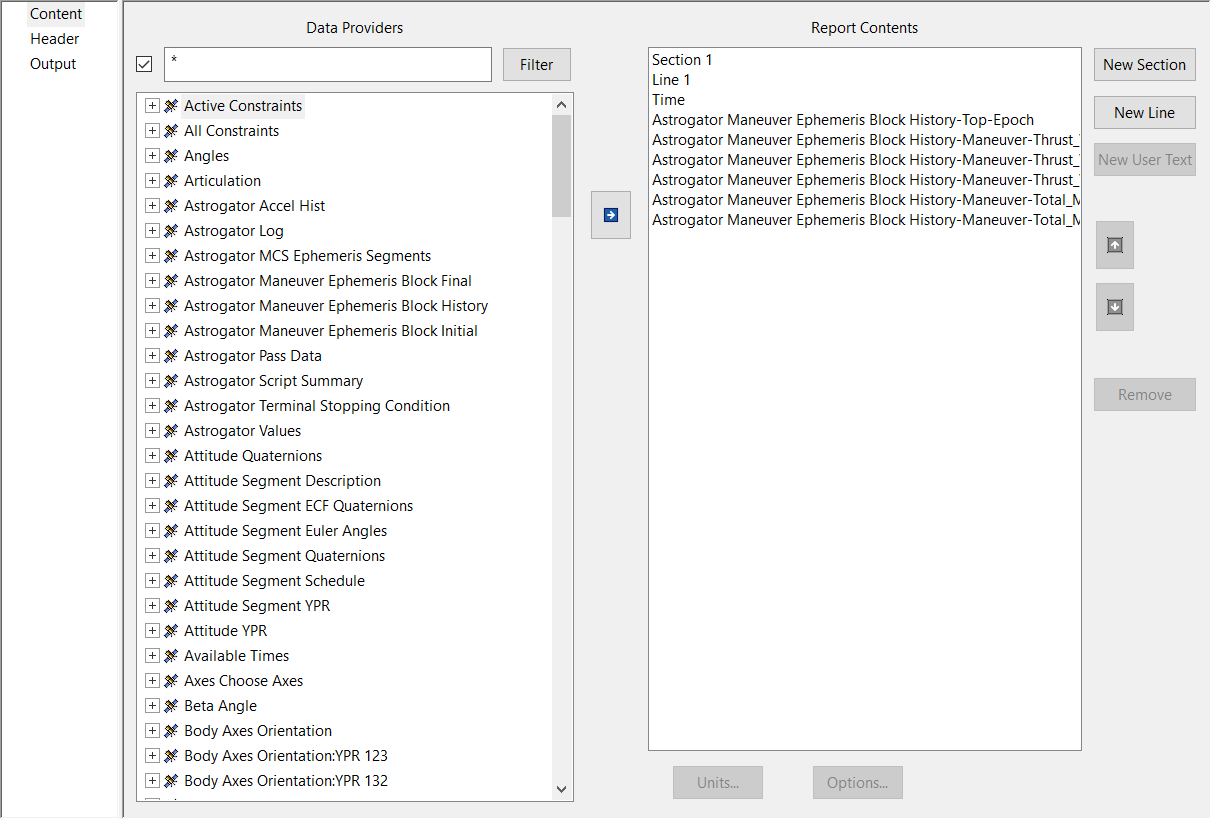Expand the Active Constraints node
The width and height of the screenshot is (1211, 819).
pos(152,105)
